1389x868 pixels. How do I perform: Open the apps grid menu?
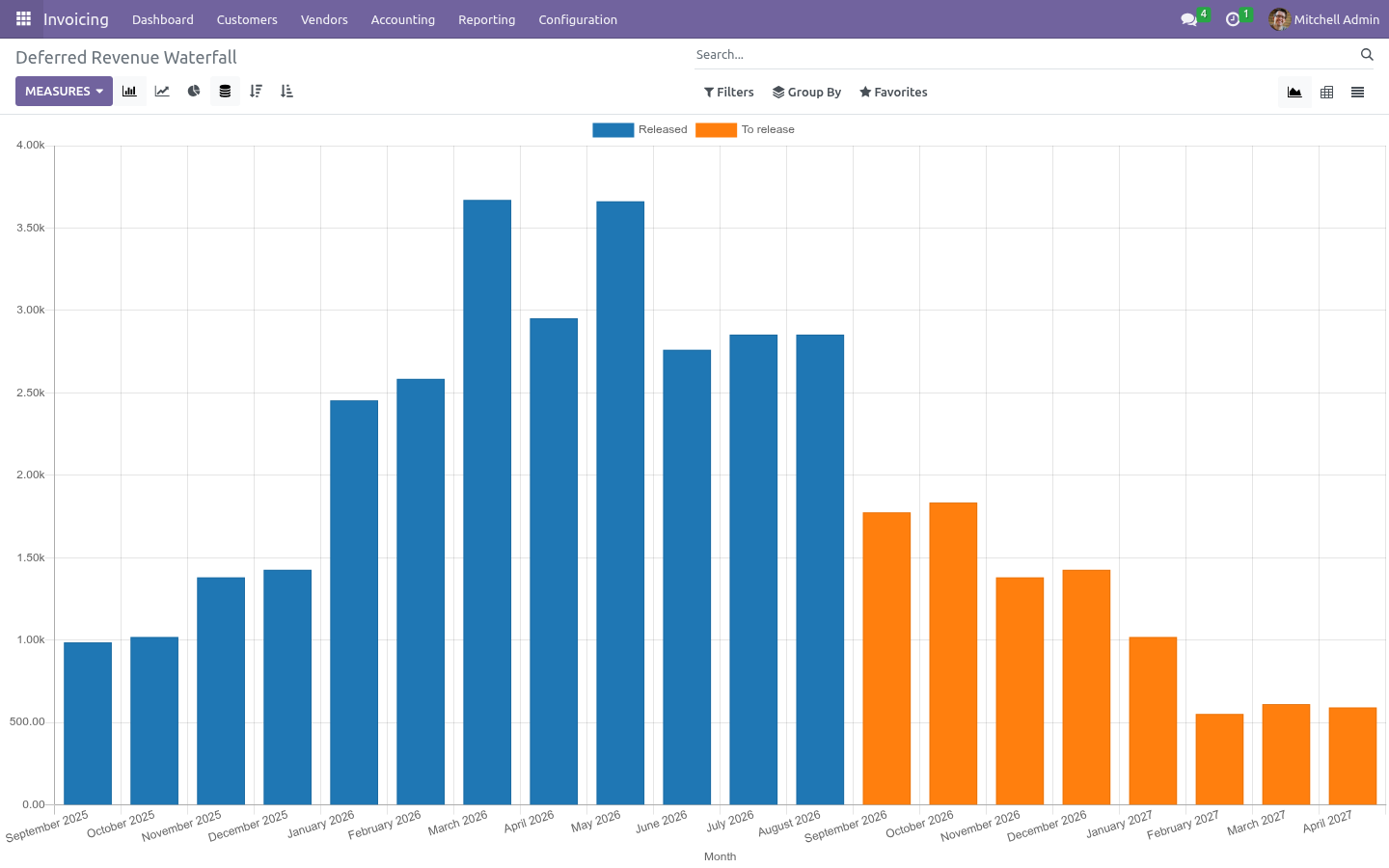23,19
